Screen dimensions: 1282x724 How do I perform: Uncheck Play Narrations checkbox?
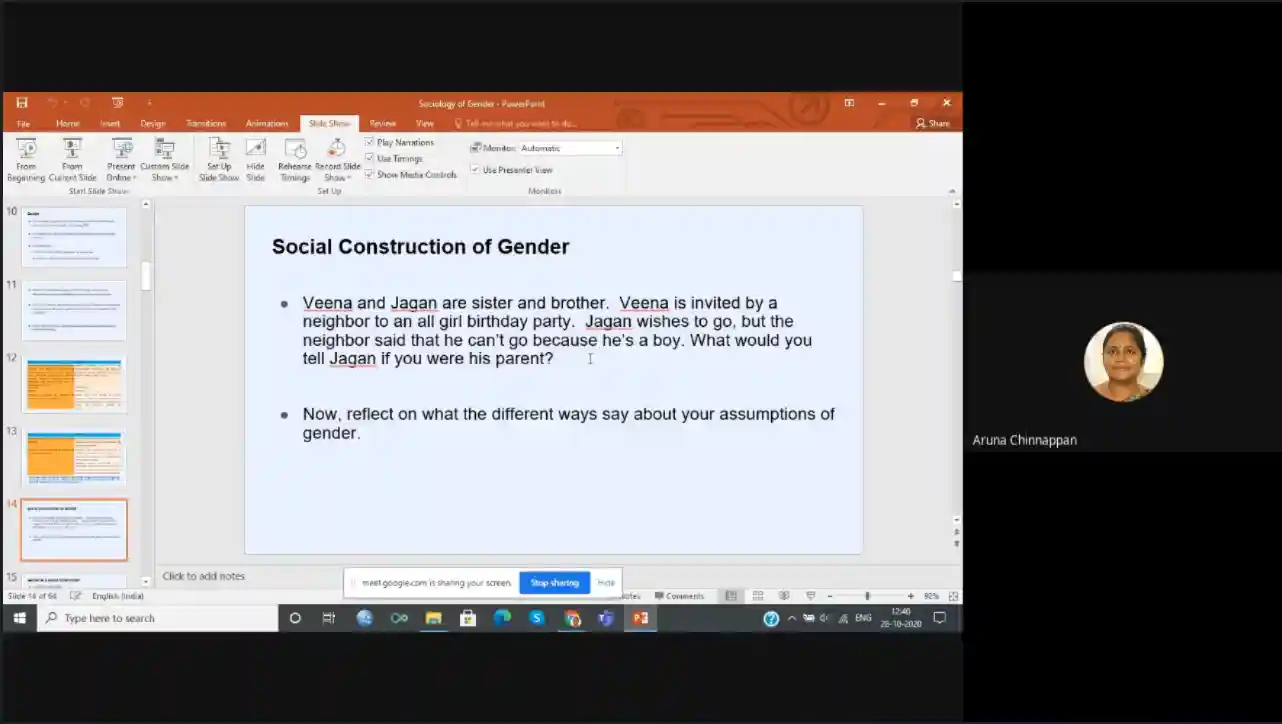click(x=370, y=142)
